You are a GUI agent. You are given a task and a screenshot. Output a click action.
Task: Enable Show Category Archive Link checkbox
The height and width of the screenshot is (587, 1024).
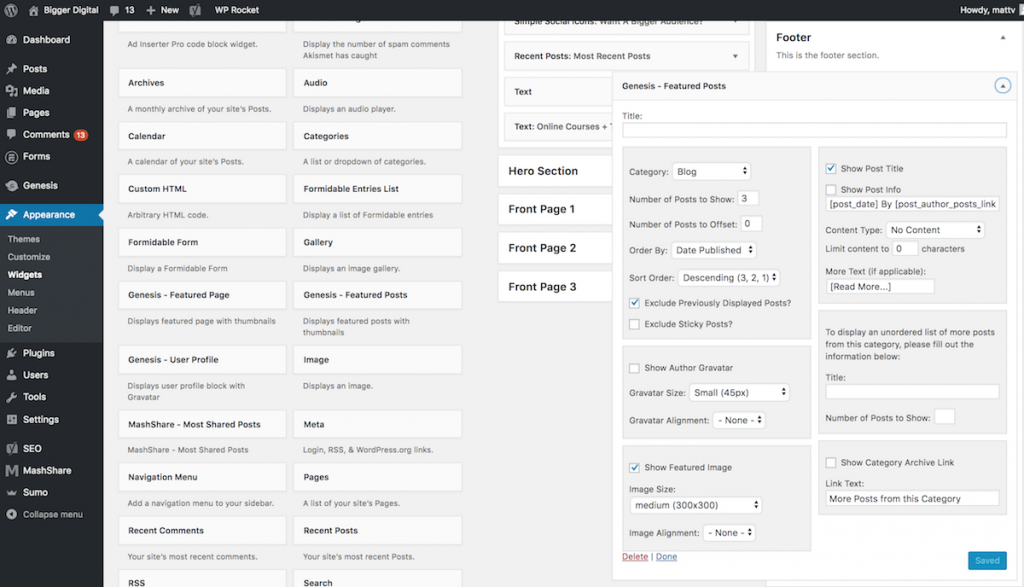click(x=831, y=462)
